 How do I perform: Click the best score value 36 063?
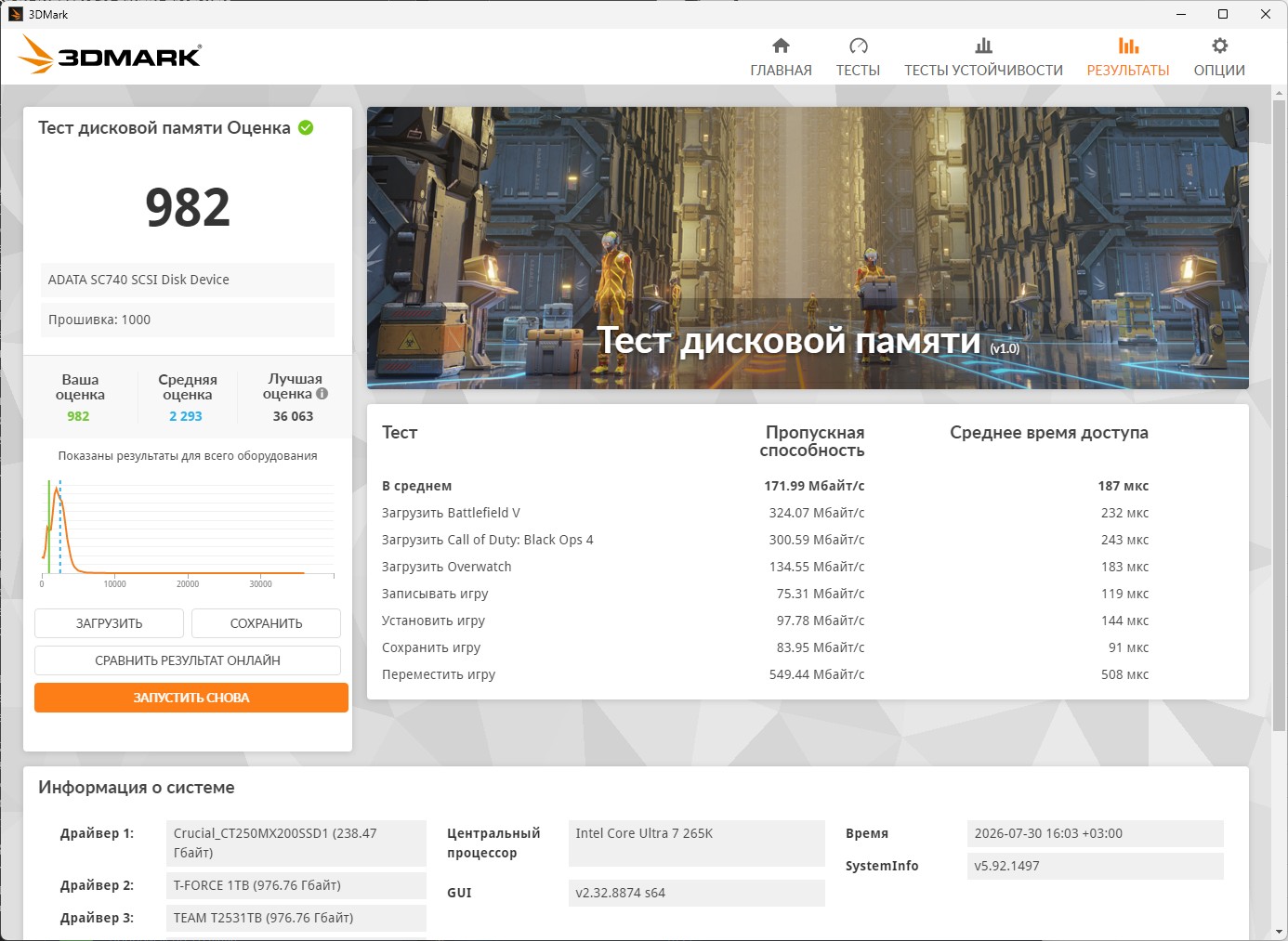[x=293, y=416]
